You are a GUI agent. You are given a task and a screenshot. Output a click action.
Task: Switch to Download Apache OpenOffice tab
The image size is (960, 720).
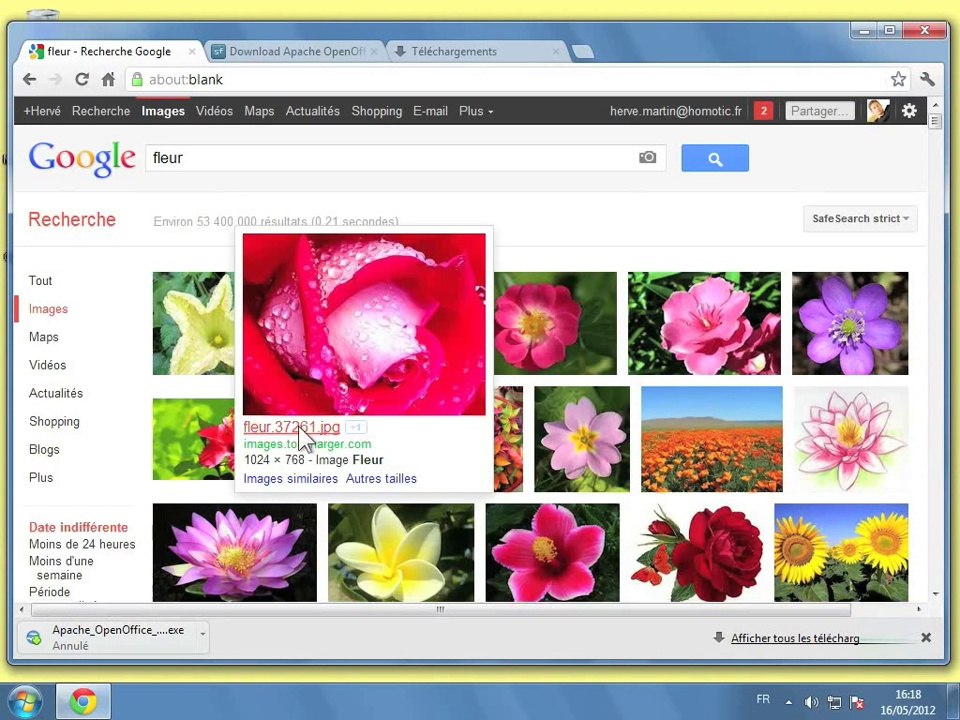296,51
